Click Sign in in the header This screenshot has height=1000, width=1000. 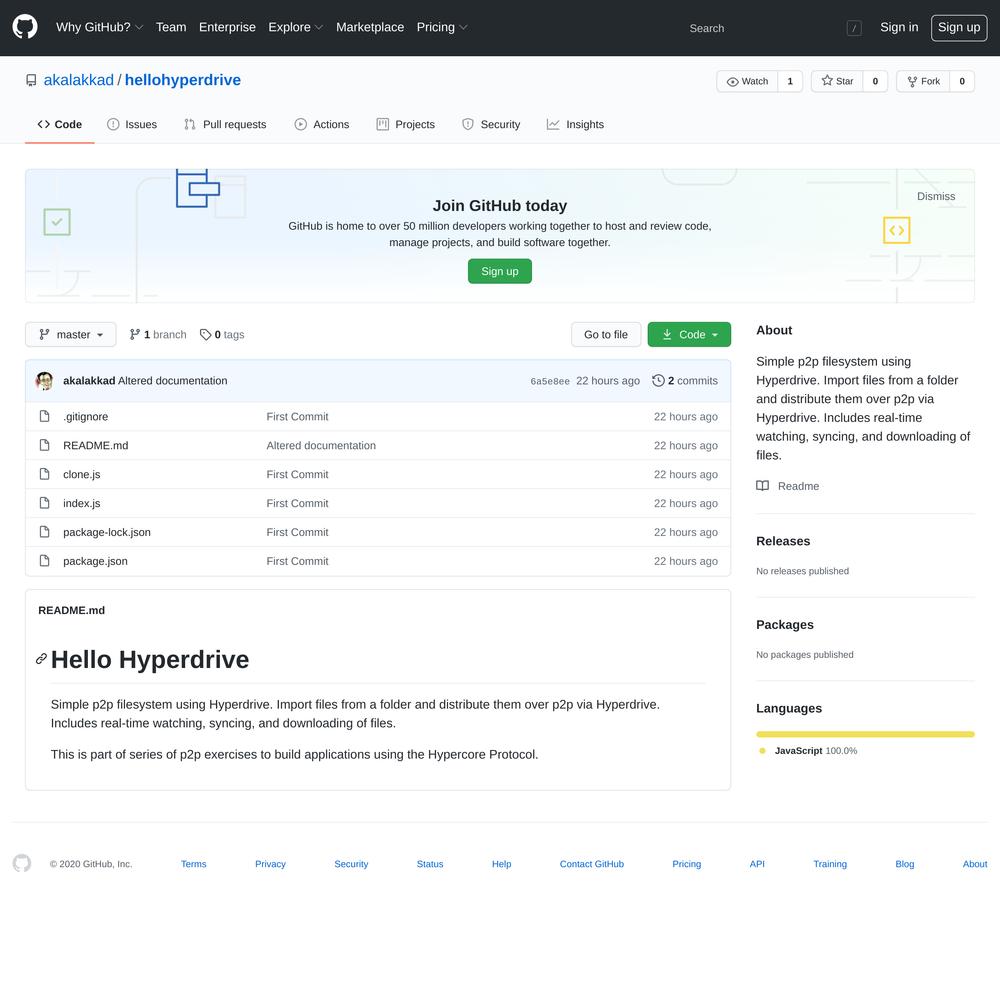[x=899, y=27]
